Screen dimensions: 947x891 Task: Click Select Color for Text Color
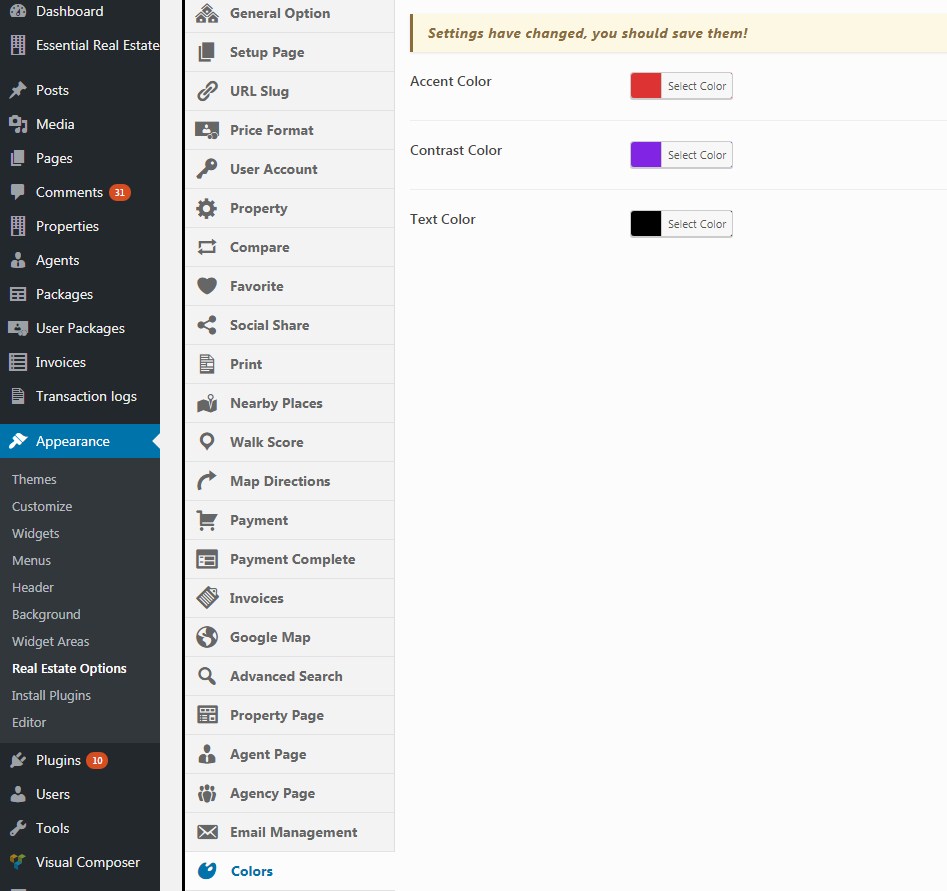tap(696, 224)
